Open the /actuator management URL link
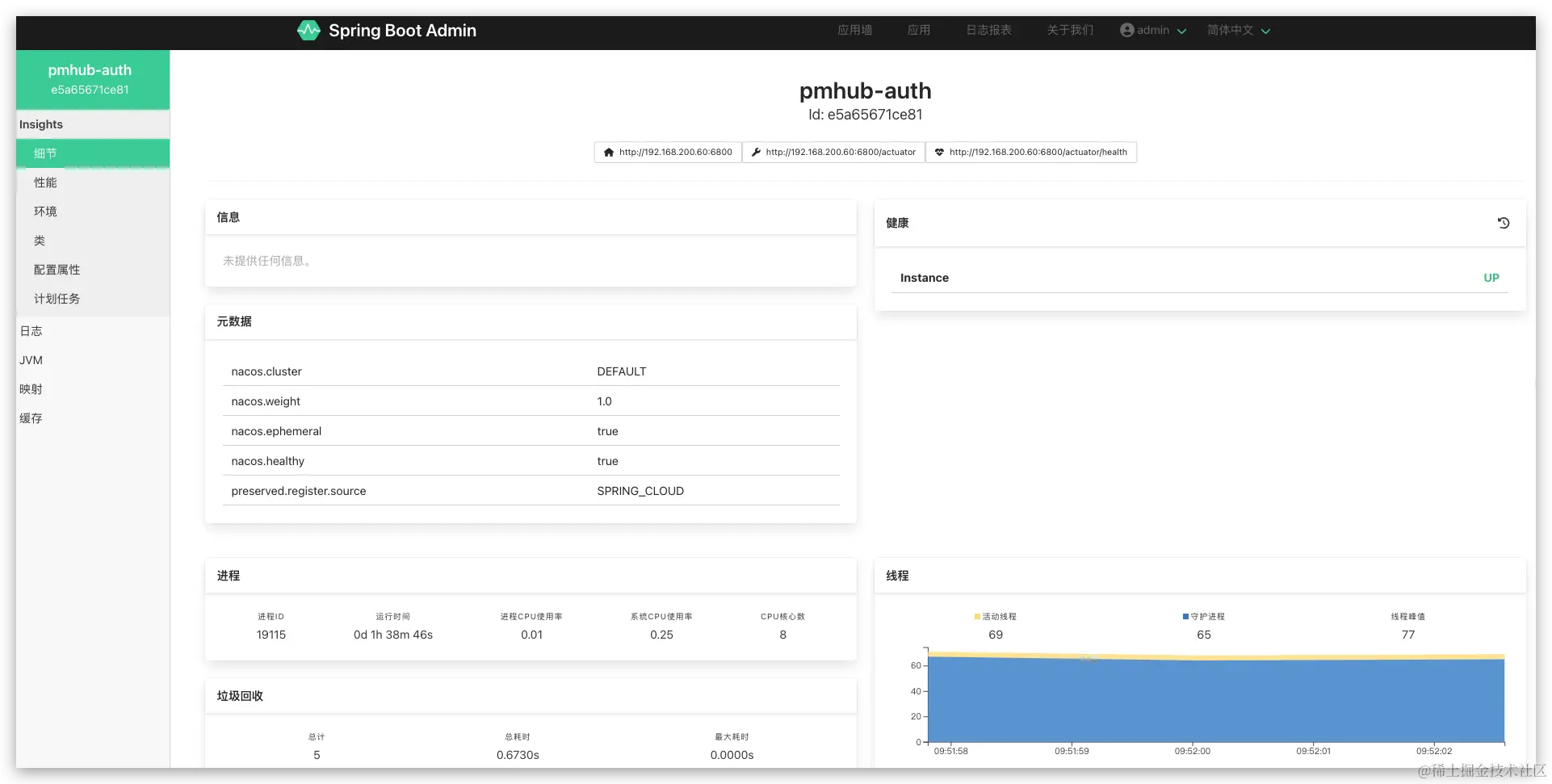 (x=833, y=152)
